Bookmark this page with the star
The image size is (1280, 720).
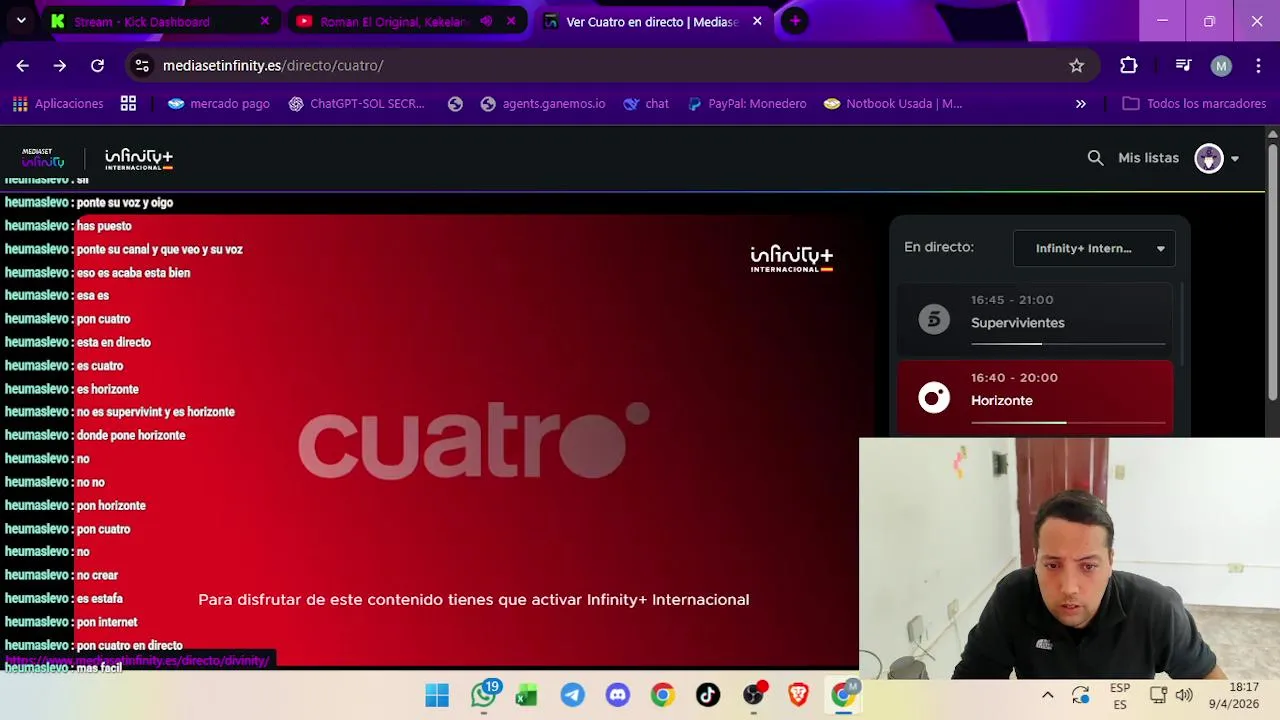1076,65
